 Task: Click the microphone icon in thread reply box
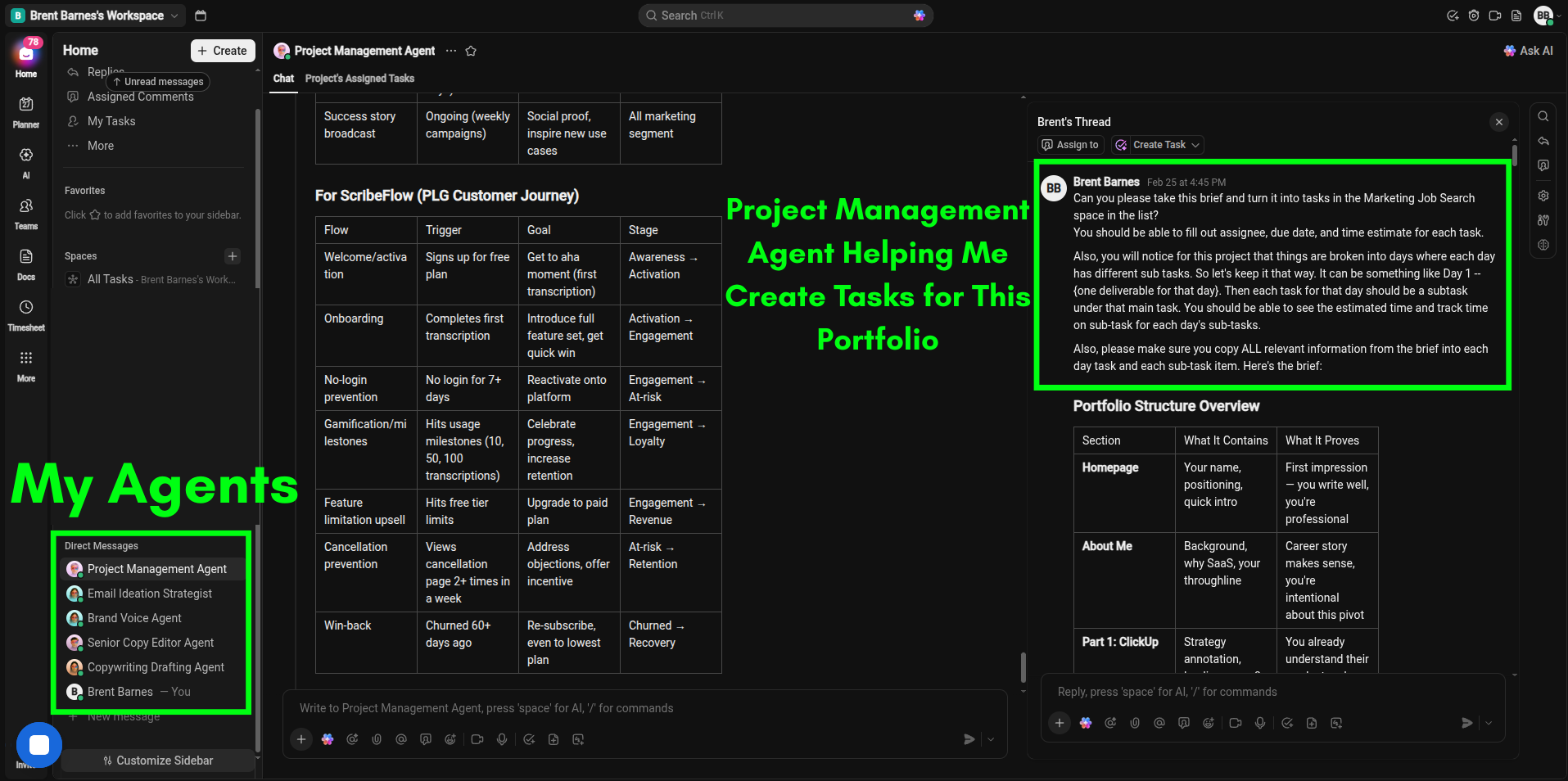coord(1260,723)
